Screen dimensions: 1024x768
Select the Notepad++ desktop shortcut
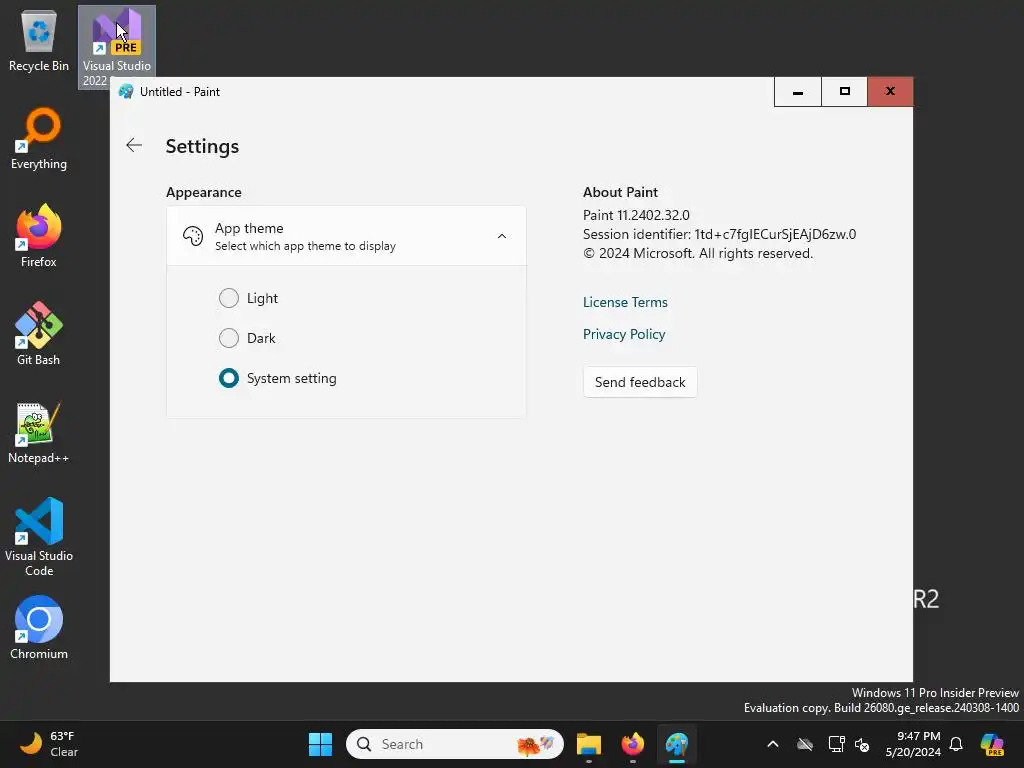pos(39,432)
